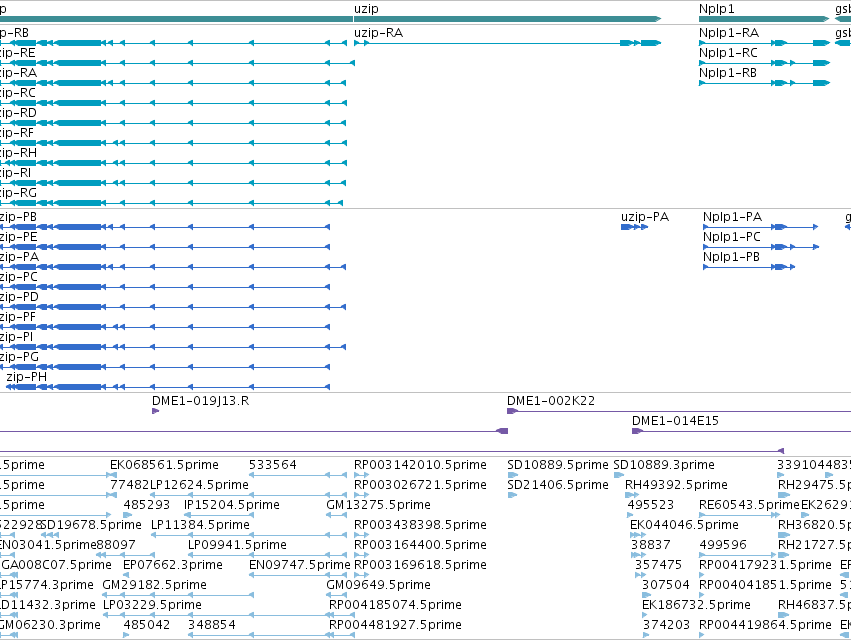Click EST label 348854

pos(212,625)
